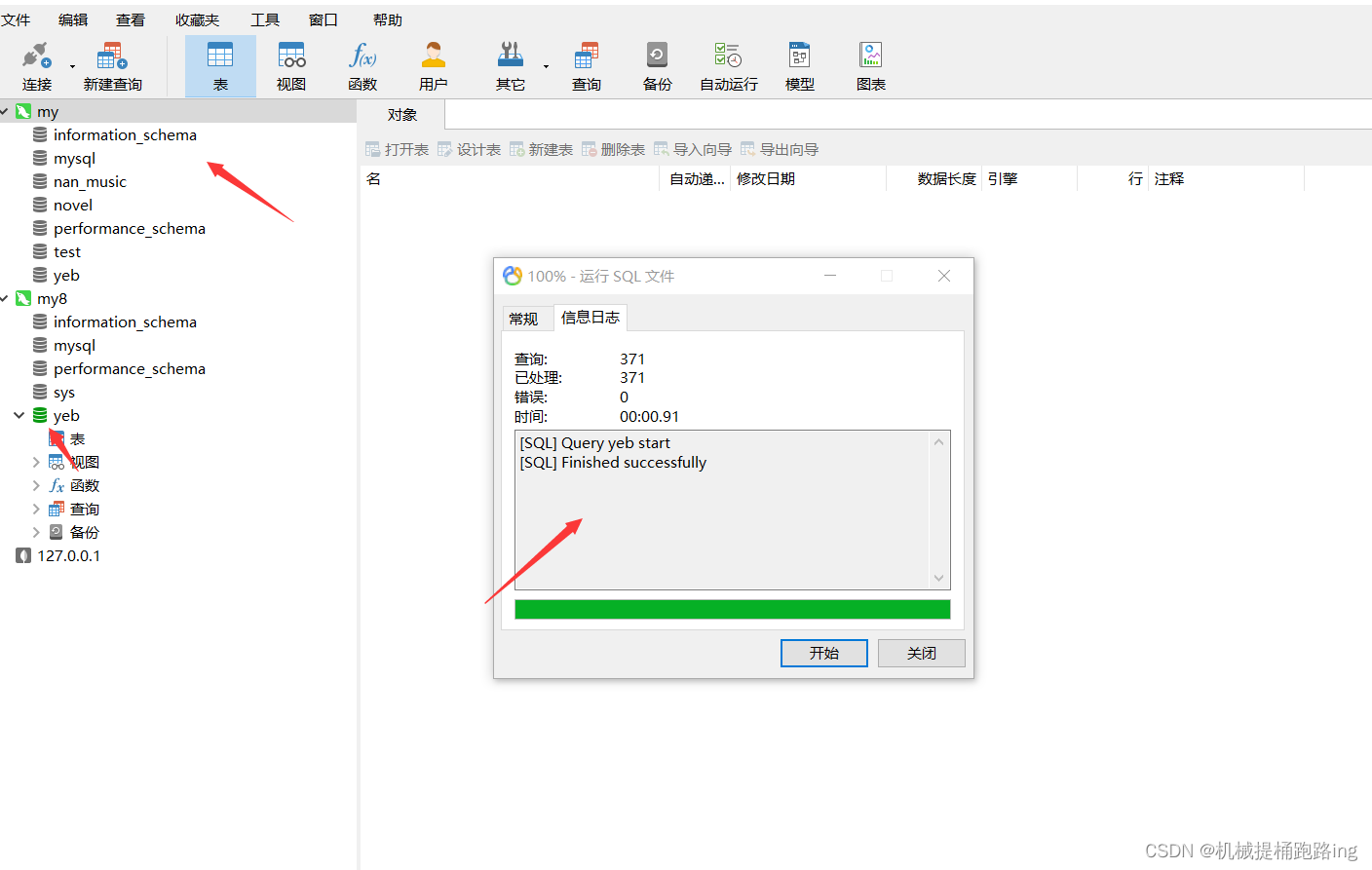
Task: Collapse the my8 connection node
Action: click(5, 298)
